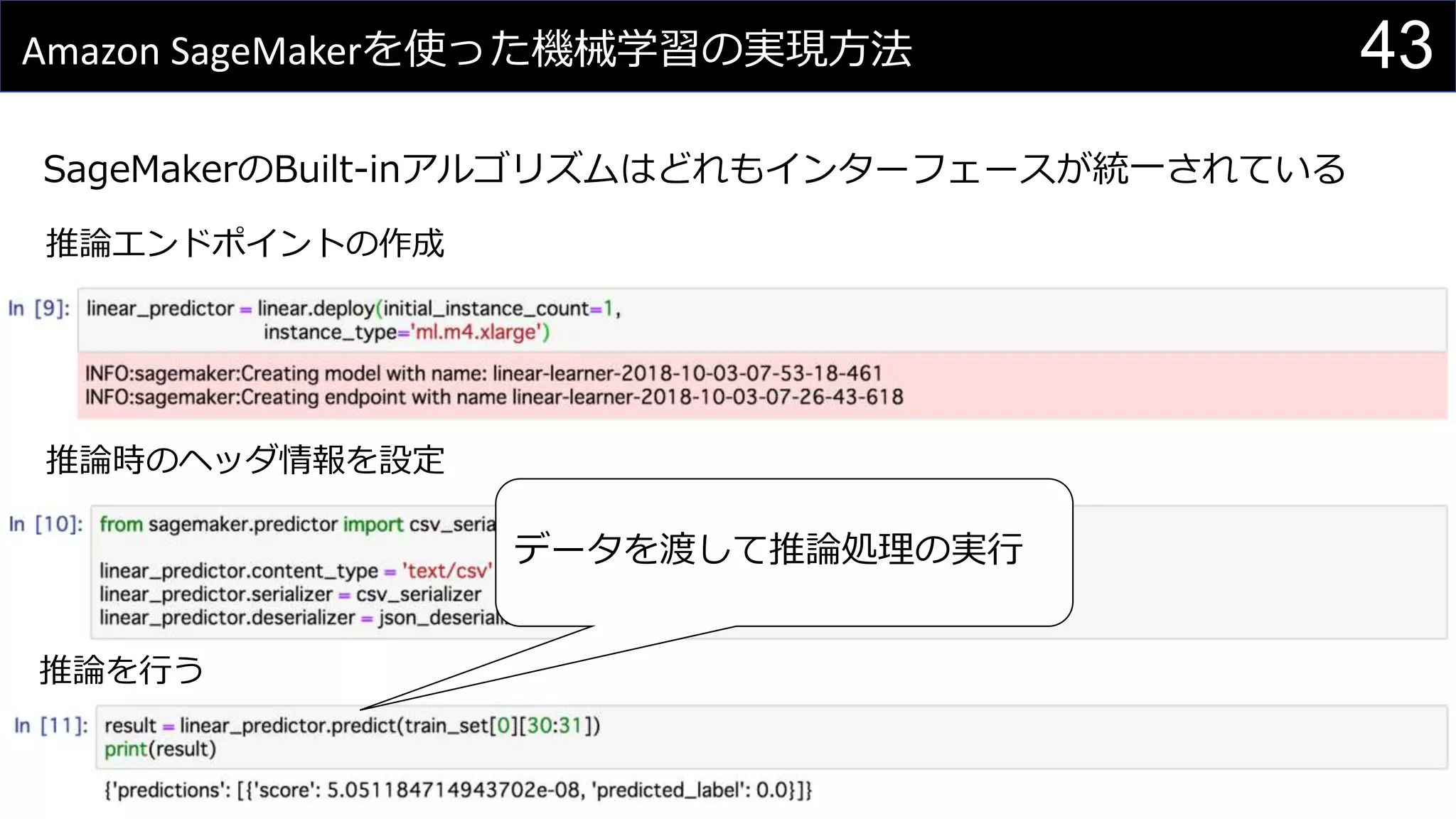
Task: Click the linear_predictor.content_type code line
Action: (x=296, y=571)
